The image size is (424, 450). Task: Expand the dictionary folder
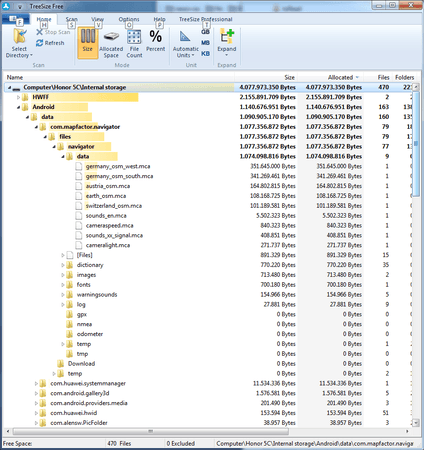pyautogui.click(x=63, y=265)
